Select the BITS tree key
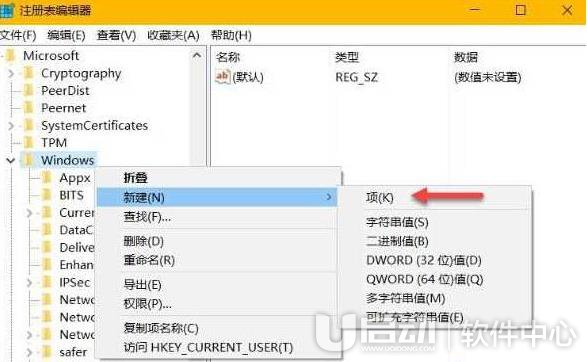Screen dimensions: 587x362 click(72, 195)
